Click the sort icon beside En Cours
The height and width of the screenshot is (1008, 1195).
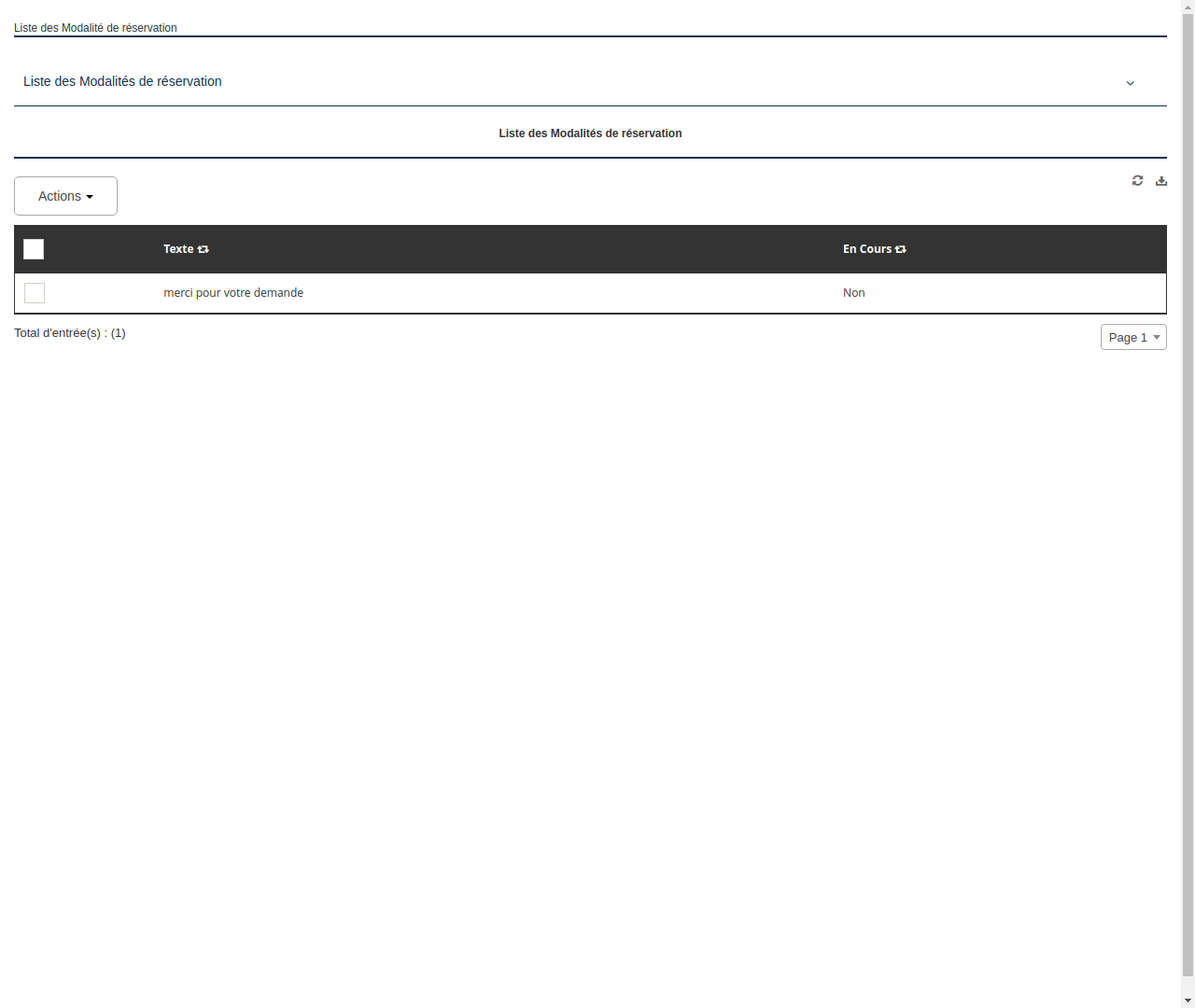pos(900,248)
